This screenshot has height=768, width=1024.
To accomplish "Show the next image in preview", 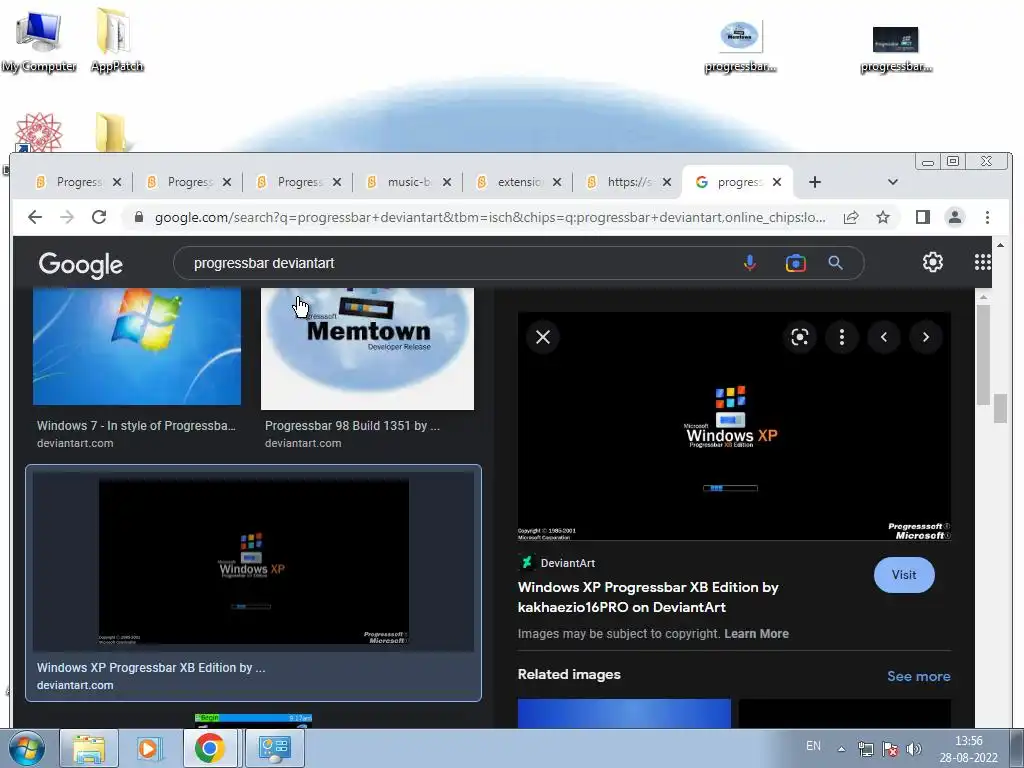I will 925,337.
